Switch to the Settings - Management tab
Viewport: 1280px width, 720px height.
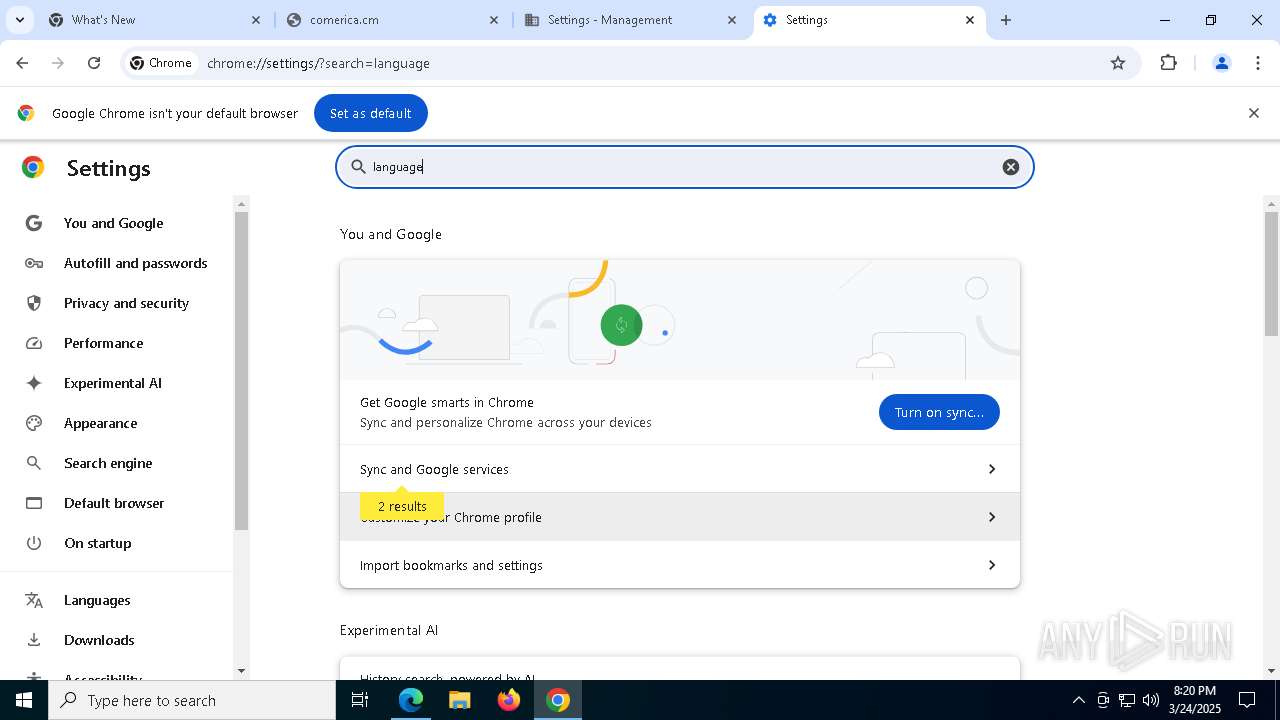pos(630,20)
